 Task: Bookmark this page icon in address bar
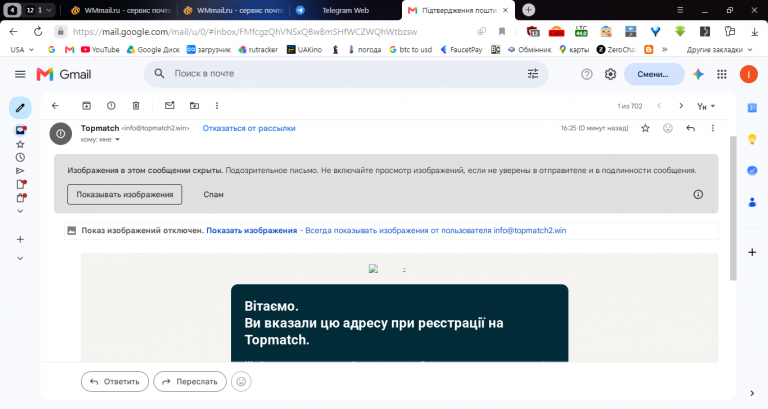(x=502, y=32)
